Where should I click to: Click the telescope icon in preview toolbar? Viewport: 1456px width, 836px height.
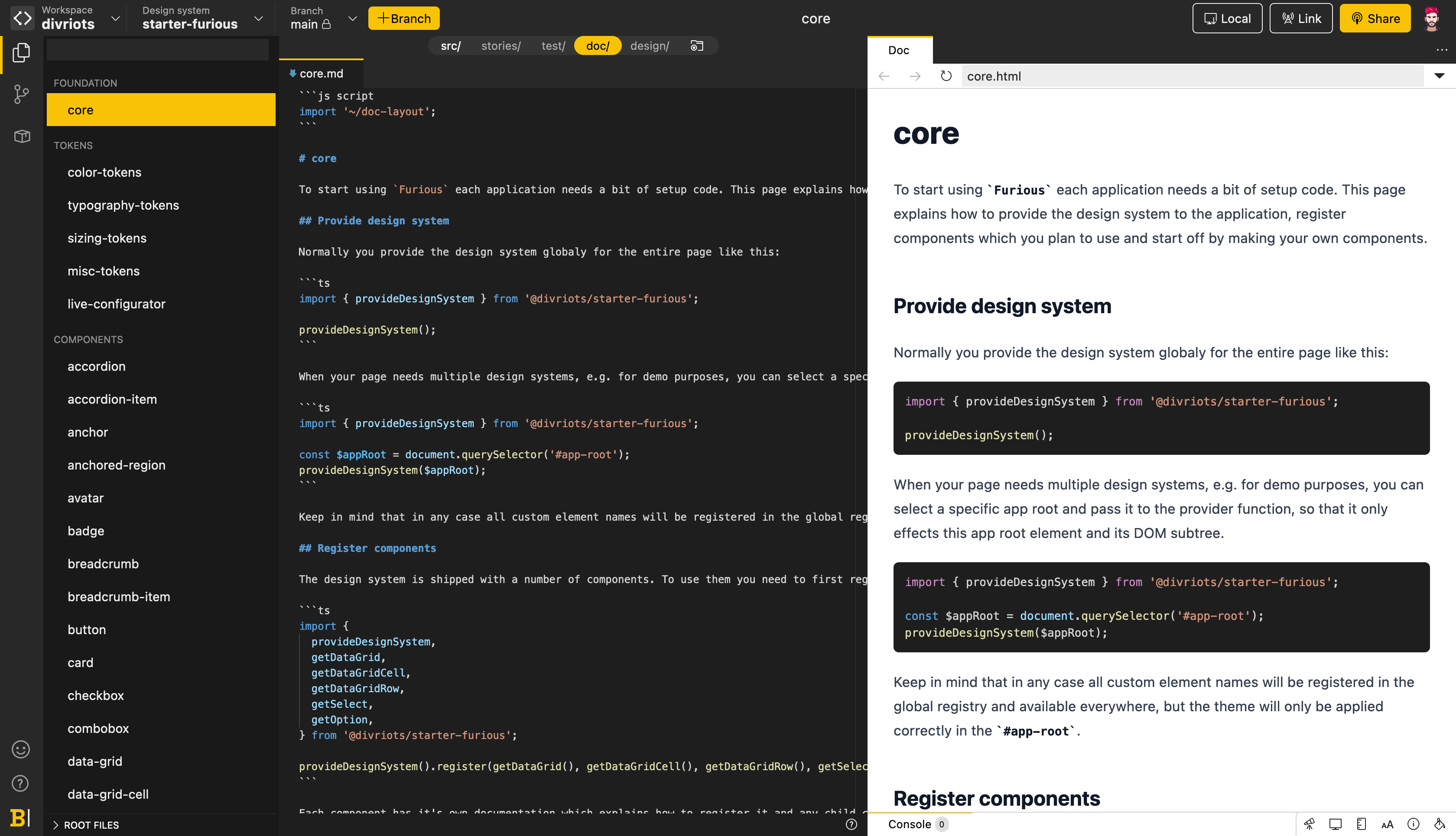[1309, 824]
